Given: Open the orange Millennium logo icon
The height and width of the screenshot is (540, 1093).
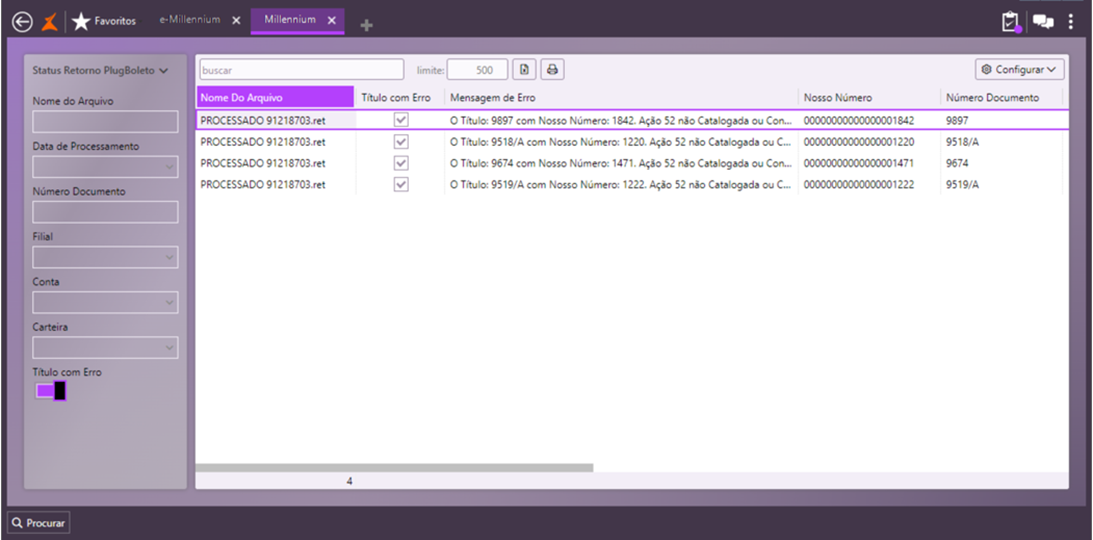Looking at the screenshot, I should coord(49,22).
